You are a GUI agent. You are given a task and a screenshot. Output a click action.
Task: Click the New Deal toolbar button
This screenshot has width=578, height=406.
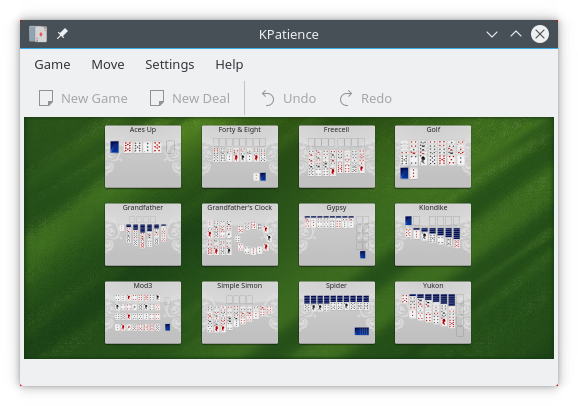click(190, 98)
